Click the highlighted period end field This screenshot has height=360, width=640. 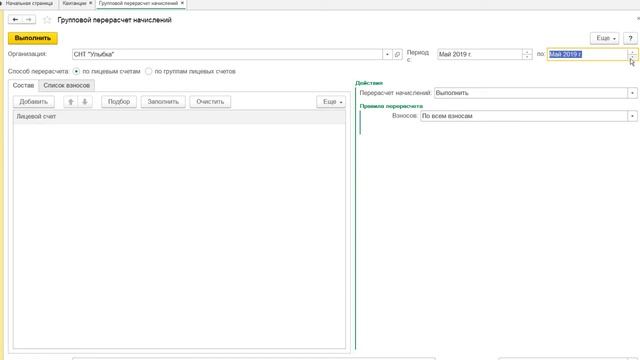[x=587, y=54]
